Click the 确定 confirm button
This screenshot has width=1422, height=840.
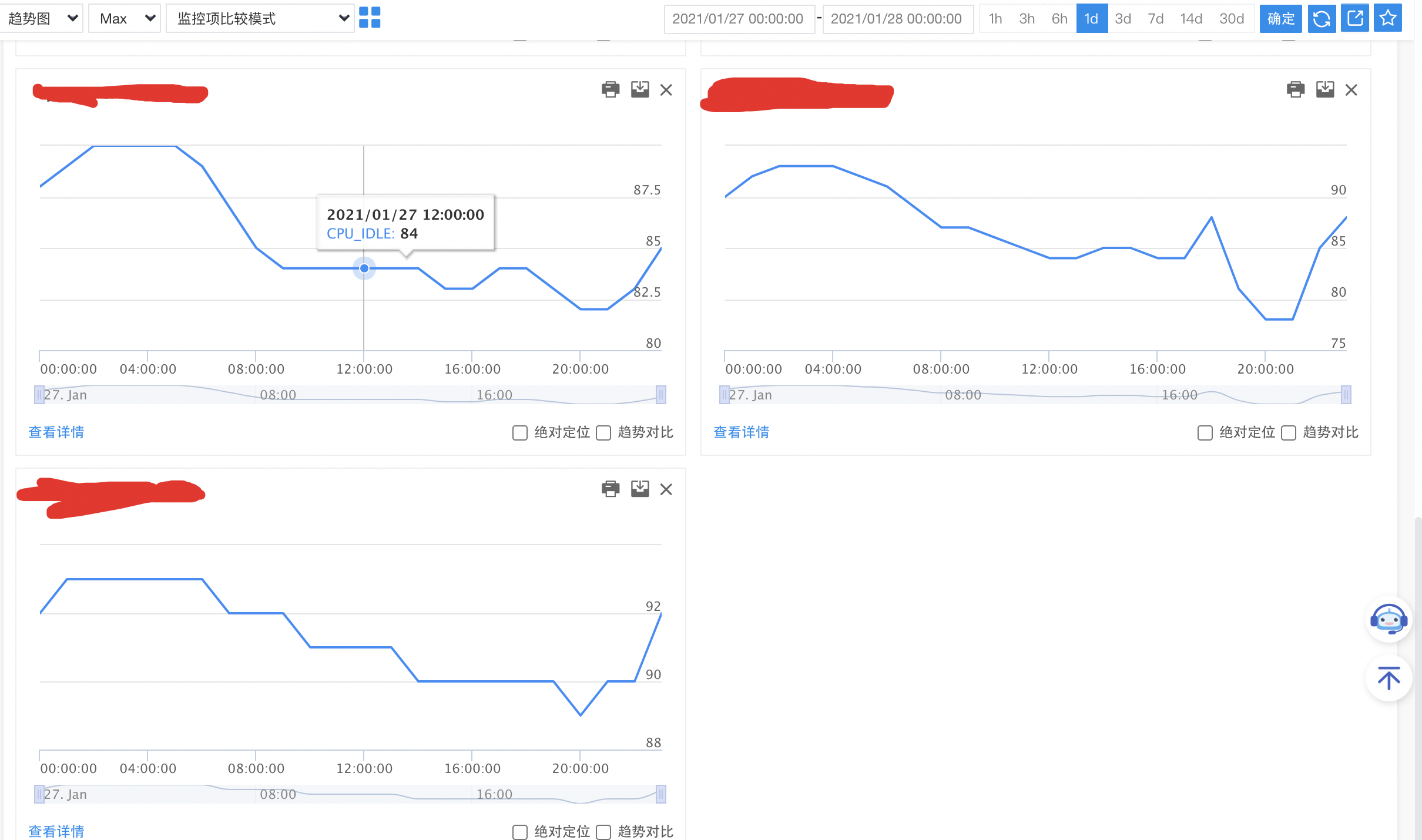pyautogui.click(x=1281, y=18)
